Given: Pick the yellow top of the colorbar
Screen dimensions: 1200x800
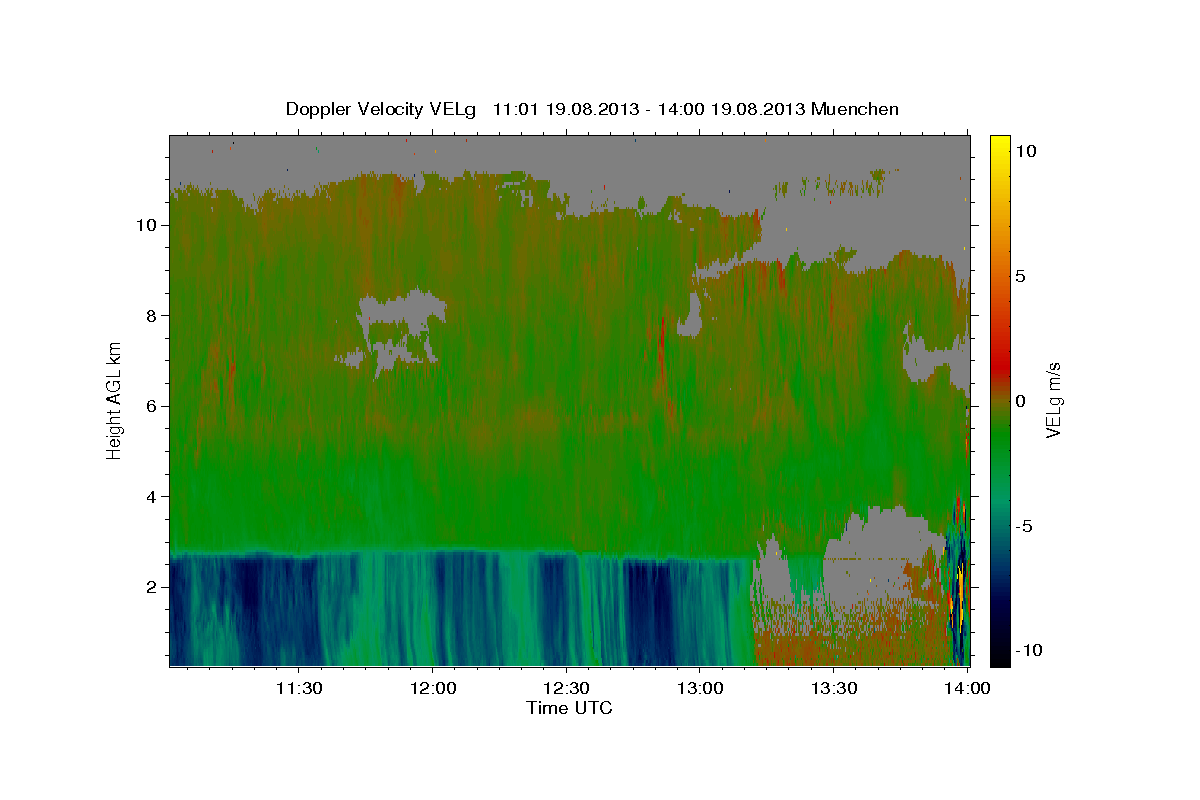Looking at the screenshot, I should (x=999, y=145).
